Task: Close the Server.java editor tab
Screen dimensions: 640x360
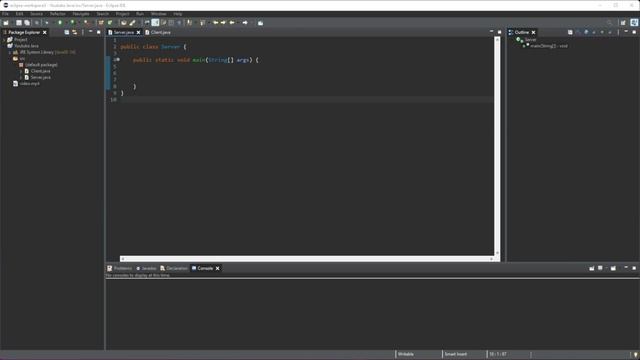Action: (138, 32)
